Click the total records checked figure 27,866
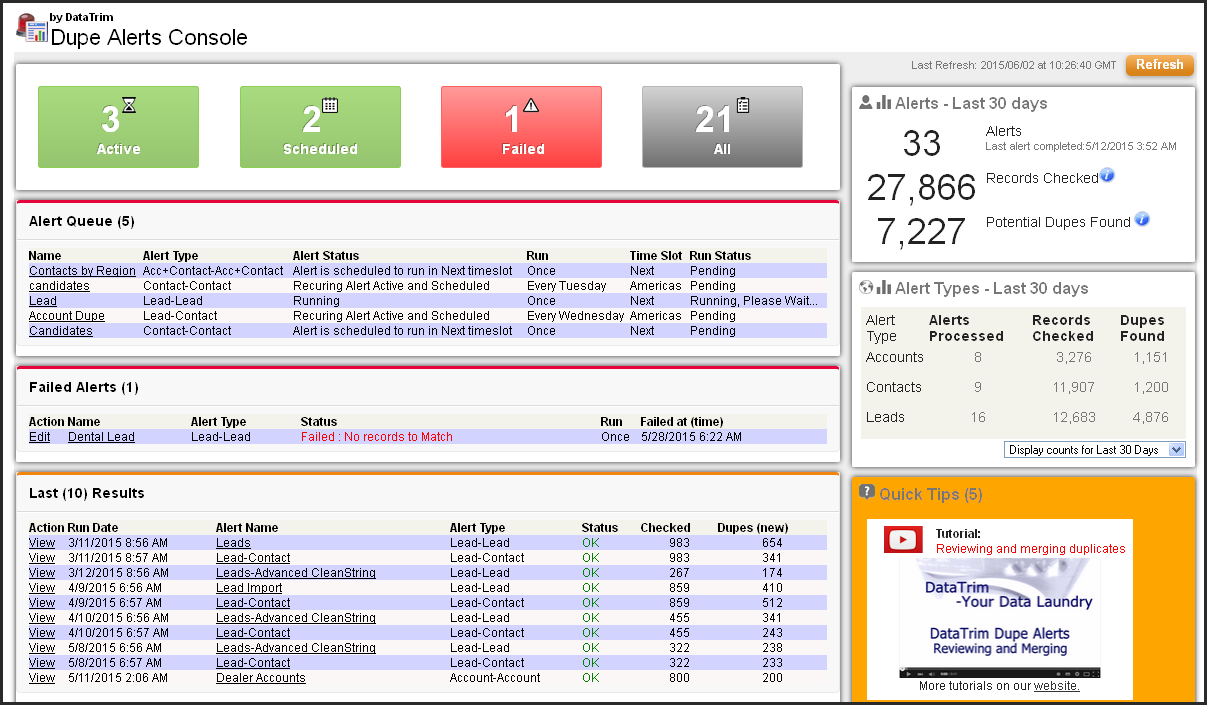1207x705 pixels. click(x=921, y=188)
